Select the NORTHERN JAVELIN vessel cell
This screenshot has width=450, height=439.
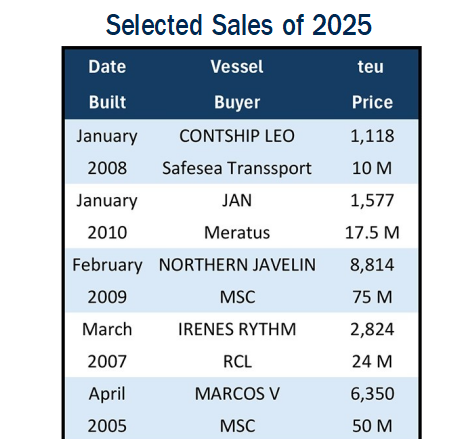pyautogui.click(x=237, y=265)
